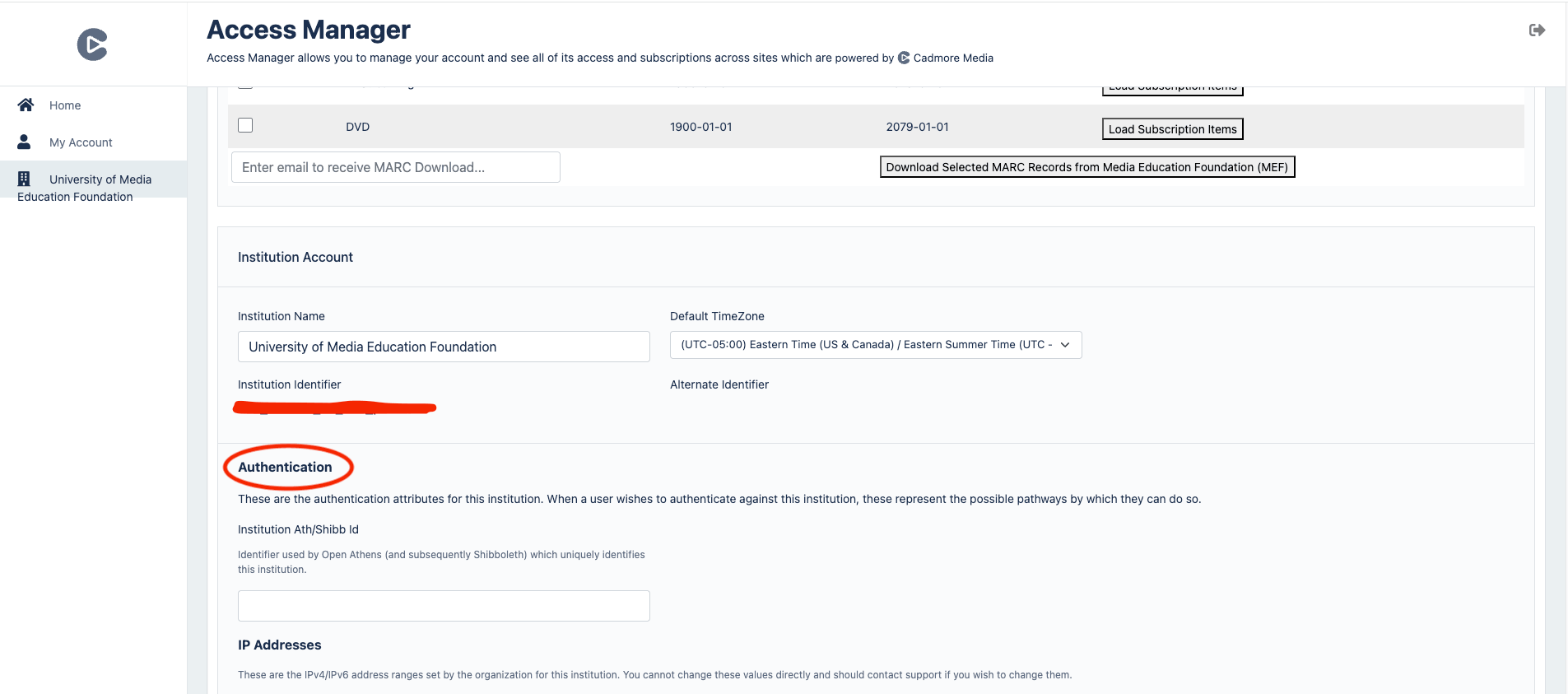Tick the DVD row checkbox
This screenshot has width=1568, height=694.
point(245,125)
